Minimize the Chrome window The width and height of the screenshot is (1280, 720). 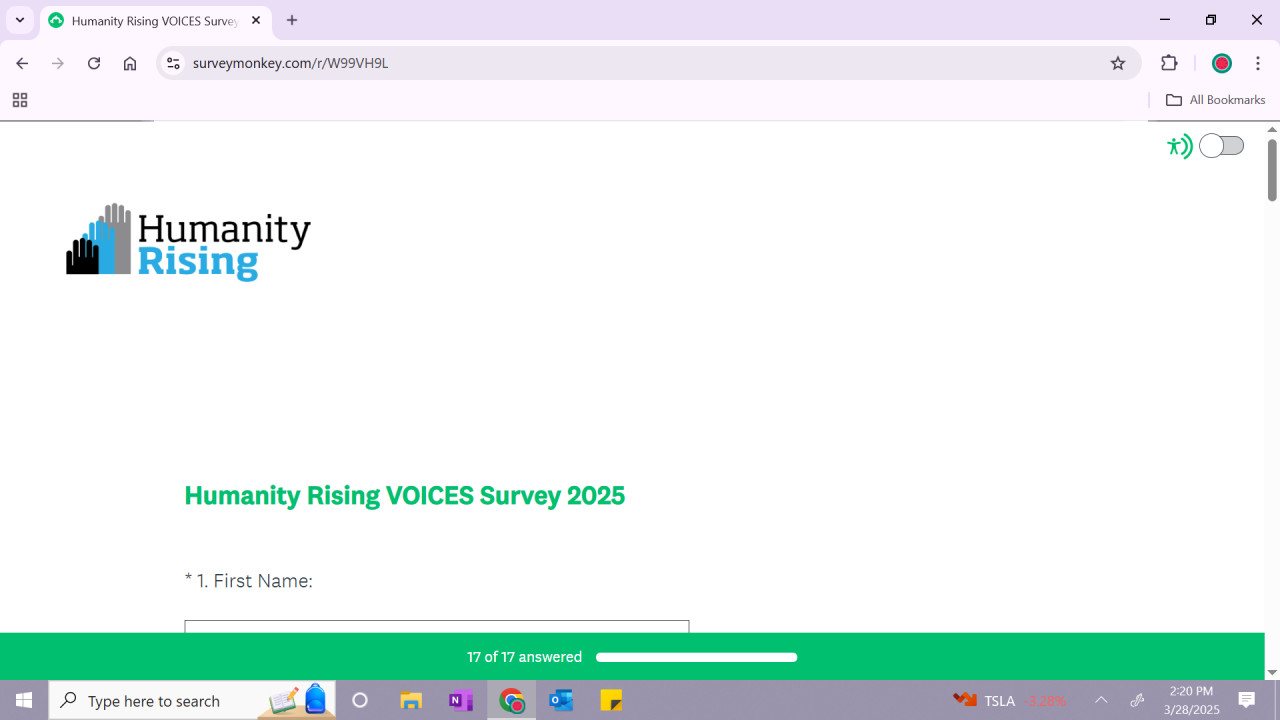pos(1165,20)
